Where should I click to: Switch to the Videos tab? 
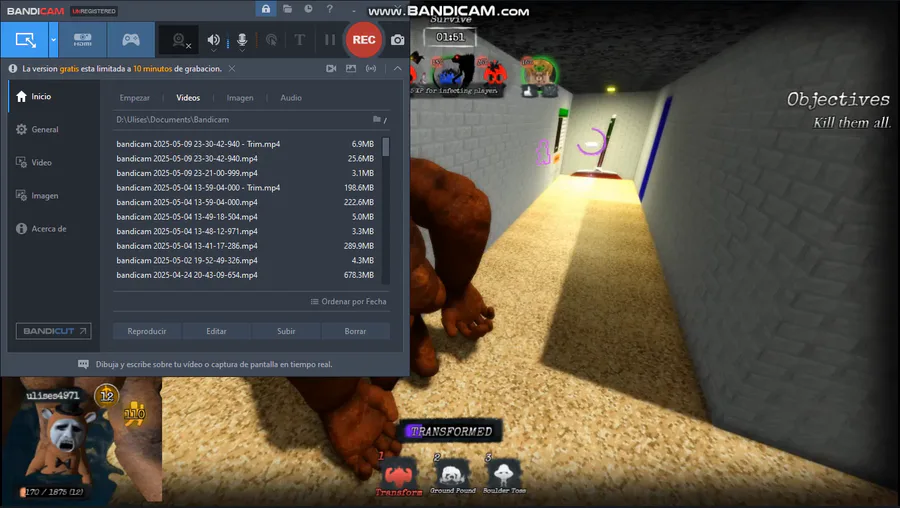(x=188, y=98)
